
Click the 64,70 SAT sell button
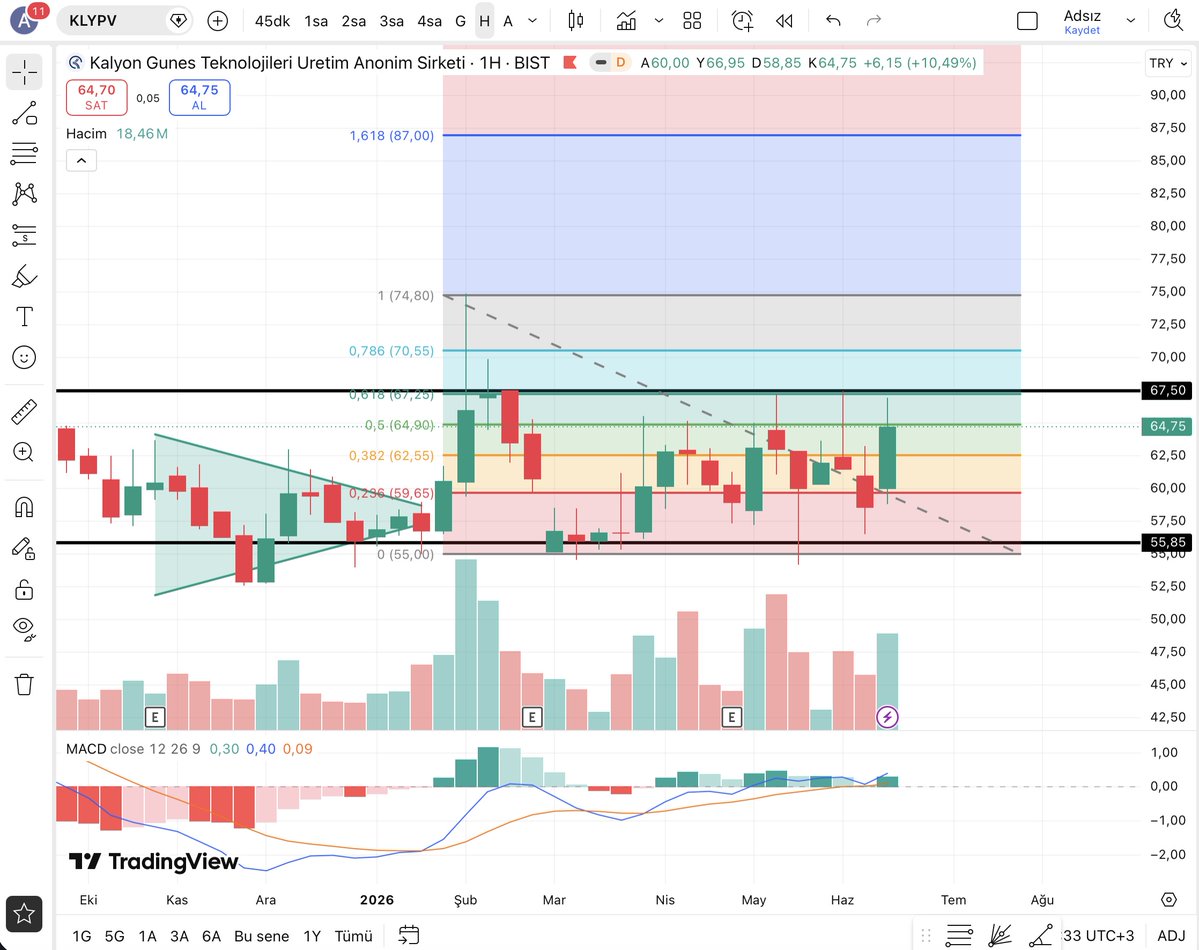[x=96, y=97]
